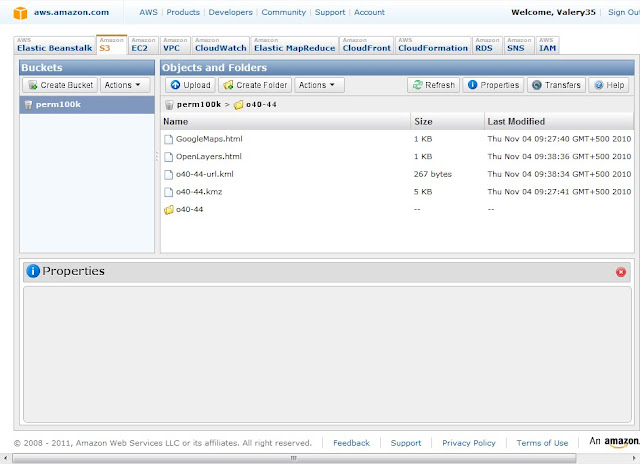Open the Terms of Use footer link
This screenshot has width=640, height=464.
pyautogui.click(x=542, y=443)
